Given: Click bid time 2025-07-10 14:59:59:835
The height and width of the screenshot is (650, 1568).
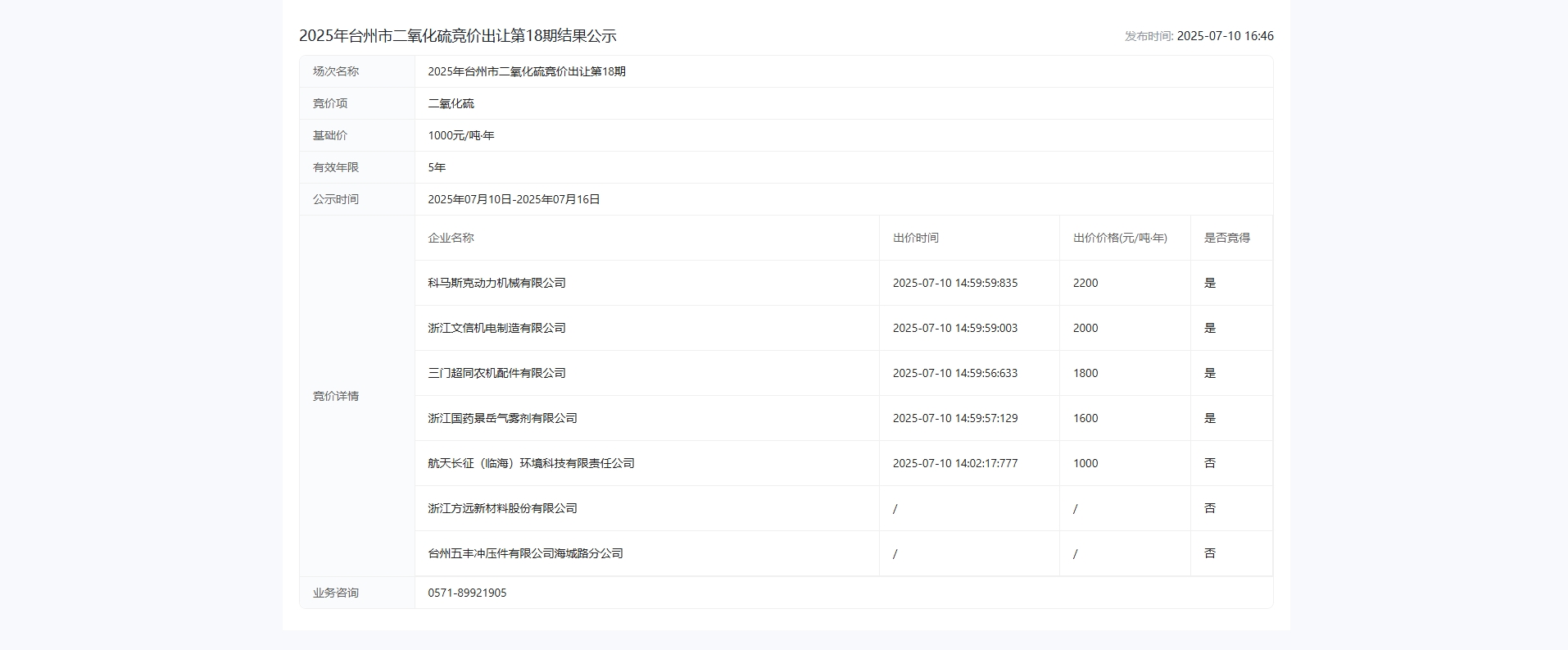Looking at the screenshot, I should coord(955,283).
